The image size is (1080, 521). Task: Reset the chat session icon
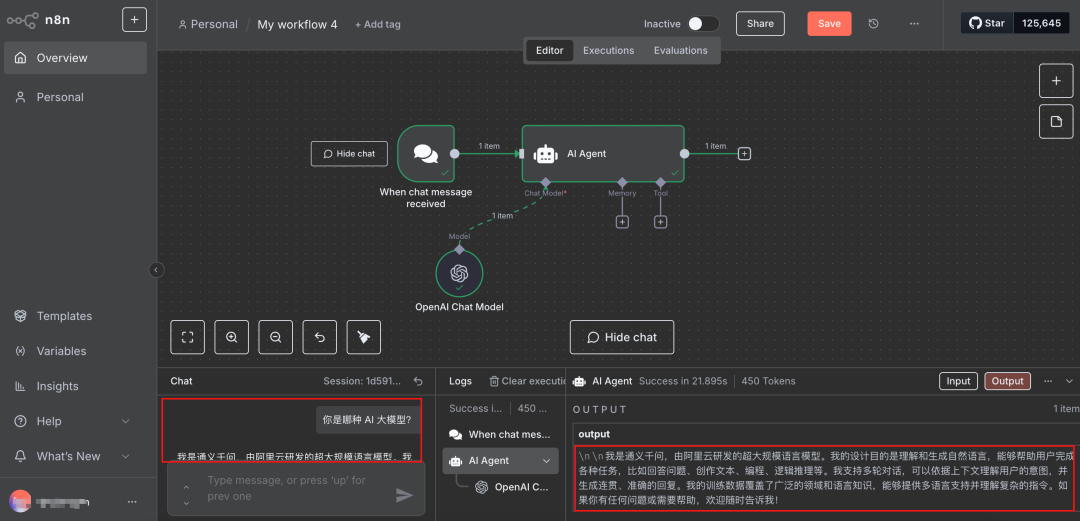417,381
